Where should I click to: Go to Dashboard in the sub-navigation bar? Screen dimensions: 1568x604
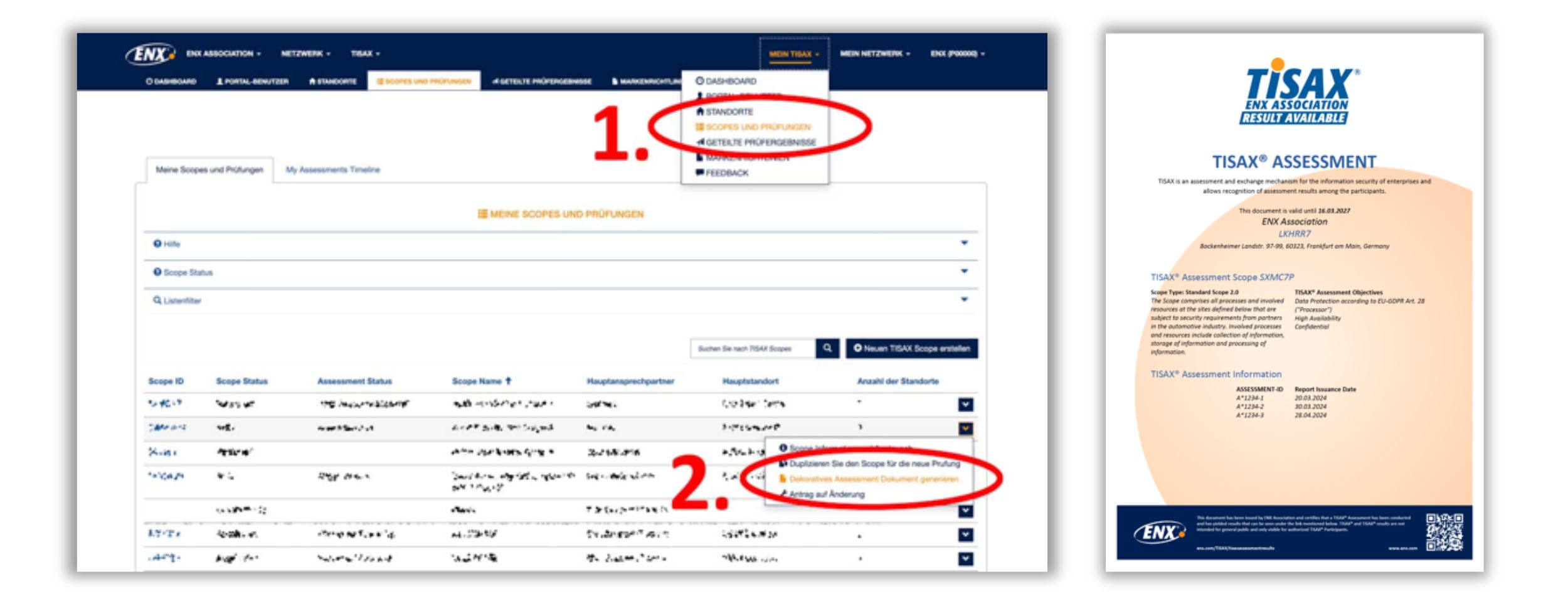coord(171,82)
